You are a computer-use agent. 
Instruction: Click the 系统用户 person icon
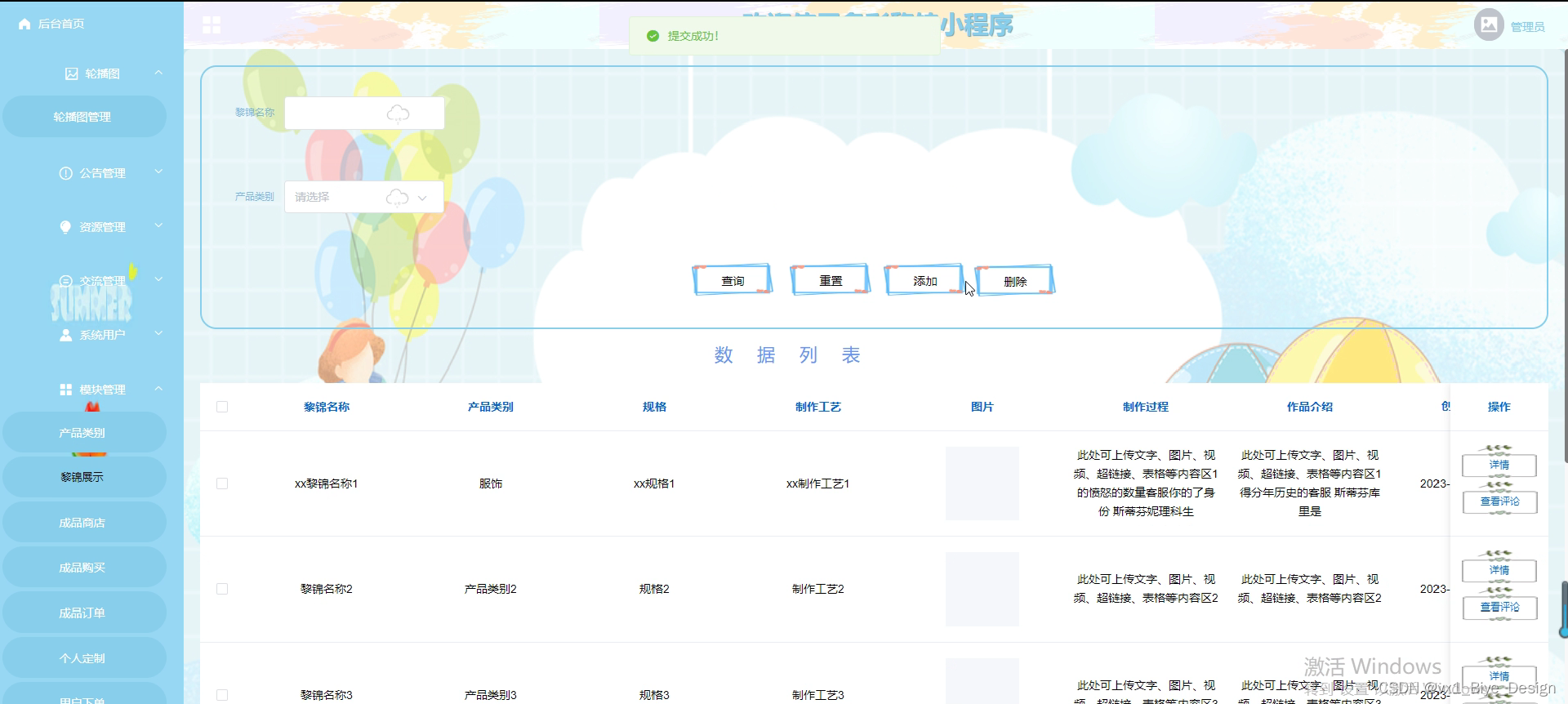(65, 335)
